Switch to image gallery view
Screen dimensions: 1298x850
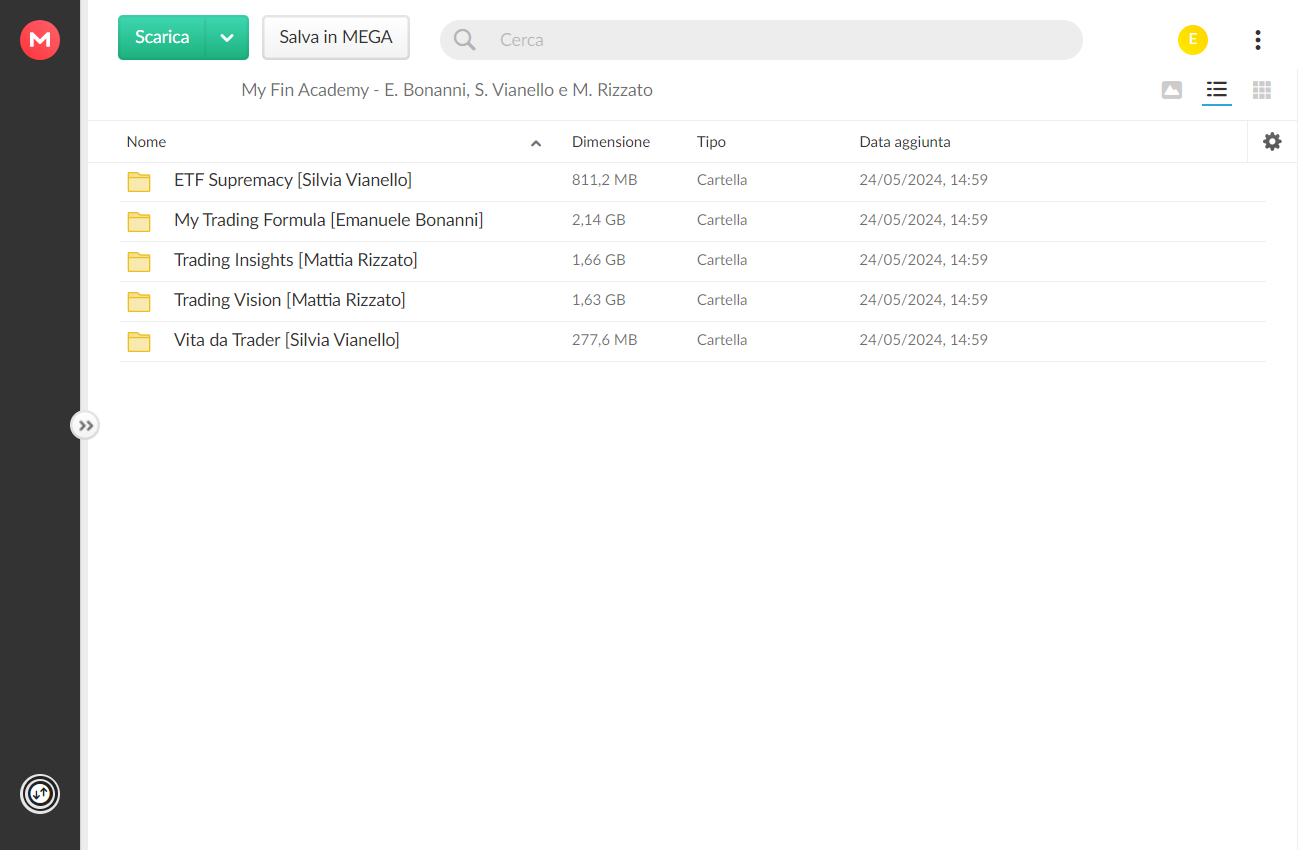pyautogui.click(x=1172, y=90)
